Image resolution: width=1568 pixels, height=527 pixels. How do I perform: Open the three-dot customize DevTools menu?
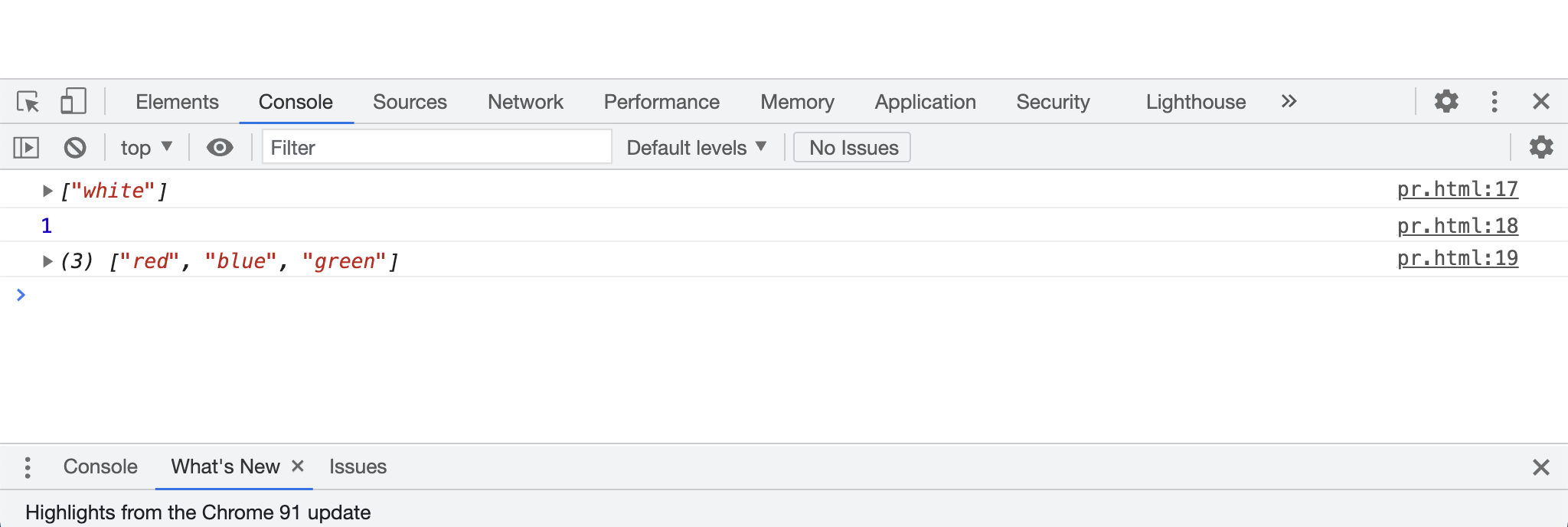(1494, 102)
